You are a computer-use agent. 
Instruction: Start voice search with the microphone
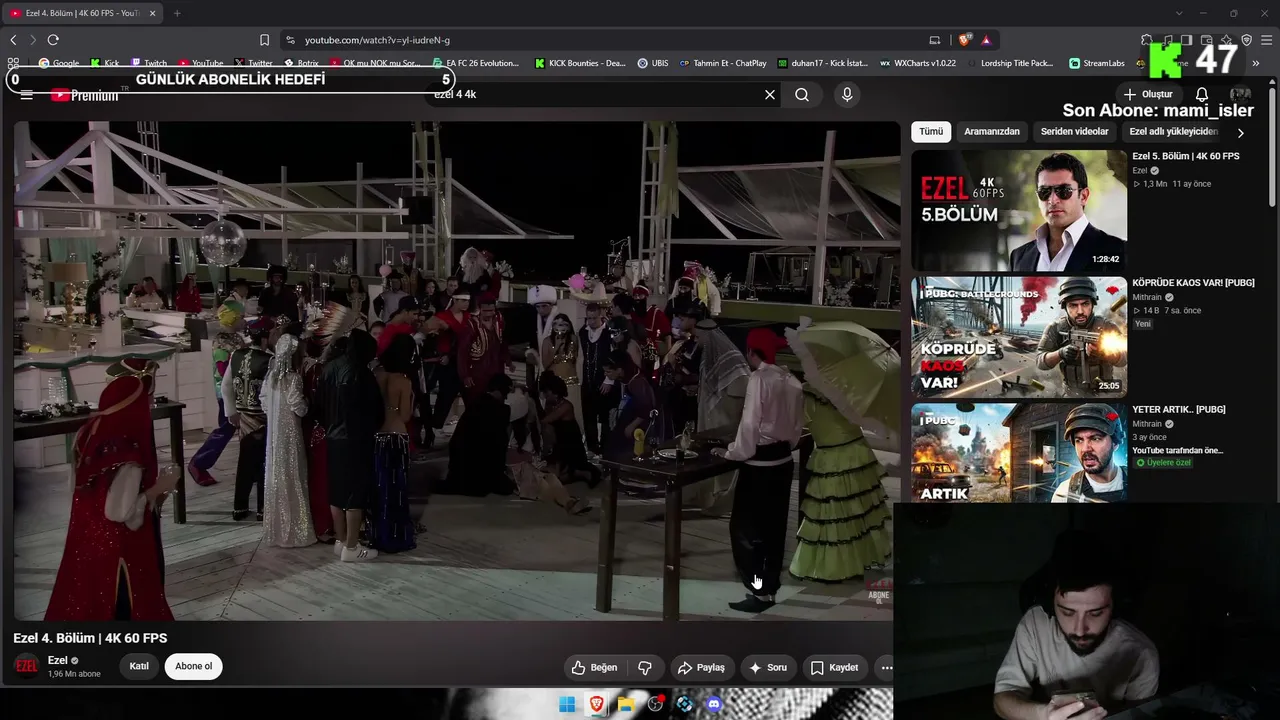(x=847, y=95)
